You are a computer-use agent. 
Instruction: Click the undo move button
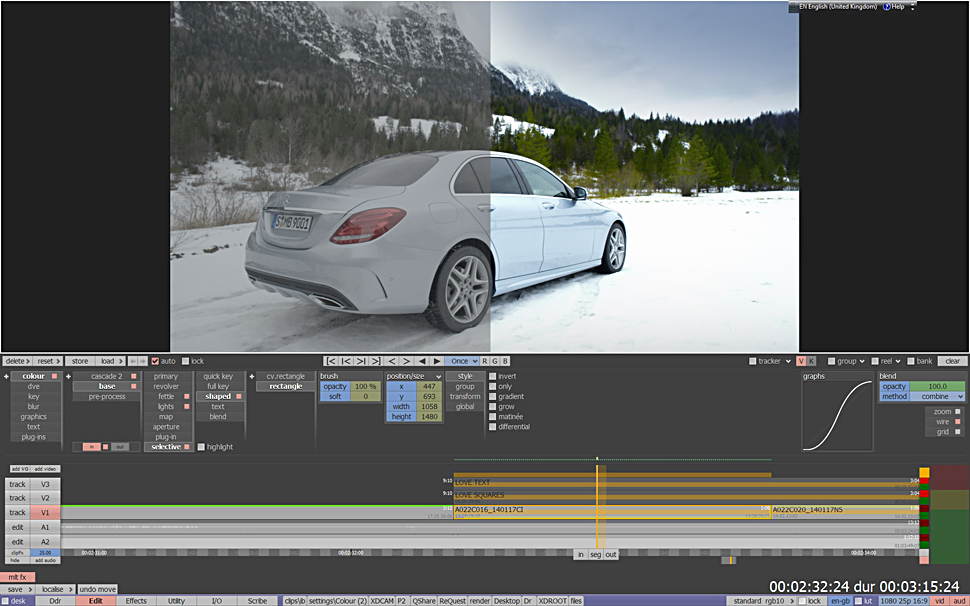click(97, 589)
